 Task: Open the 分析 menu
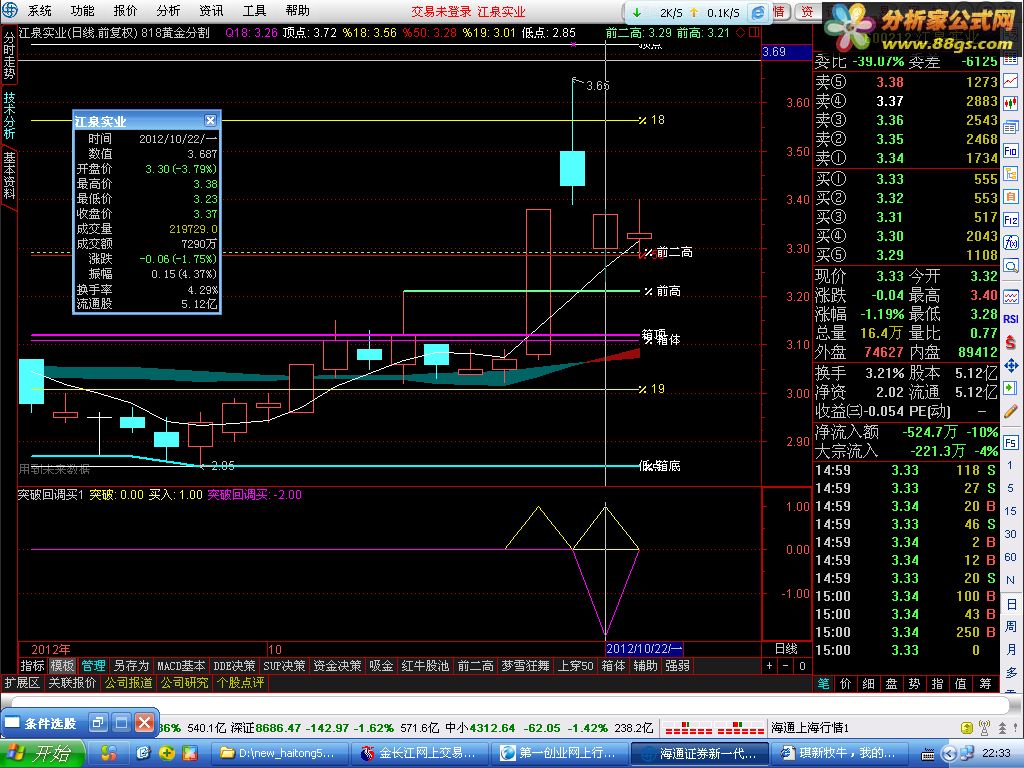coord(168,10)
